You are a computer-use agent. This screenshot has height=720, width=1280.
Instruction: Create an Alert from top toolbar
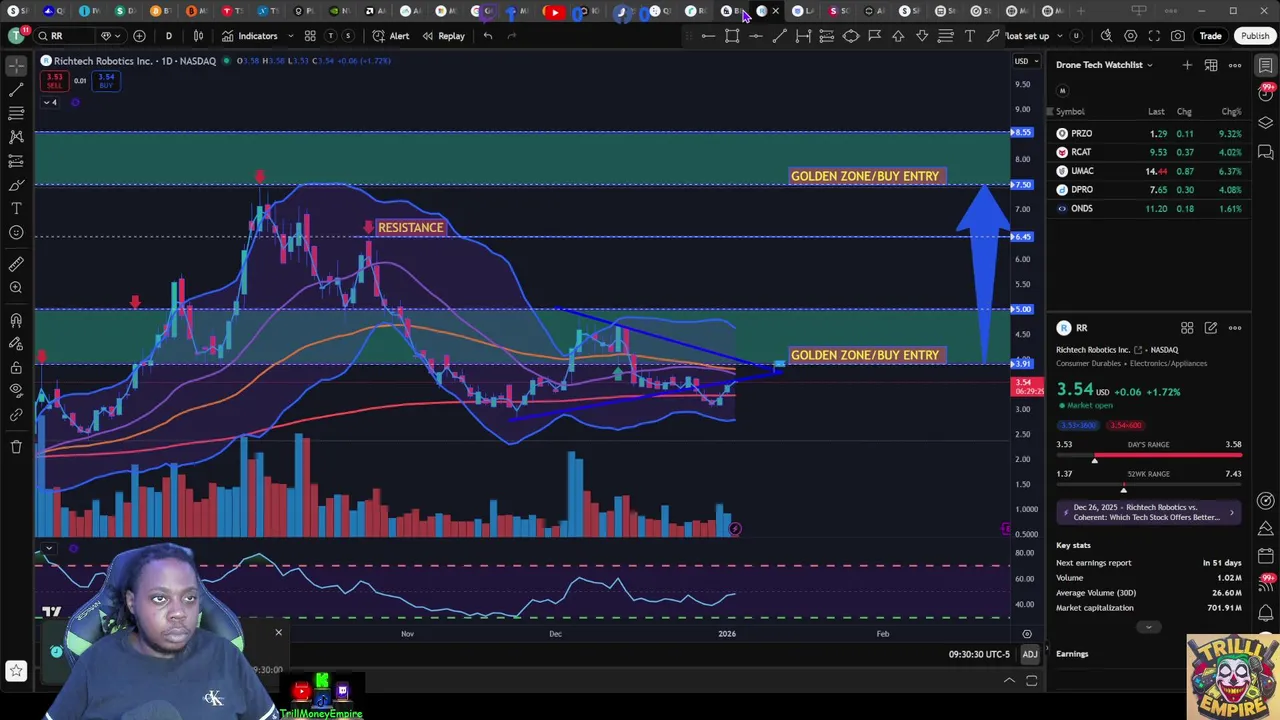click(x=390, y=36)
